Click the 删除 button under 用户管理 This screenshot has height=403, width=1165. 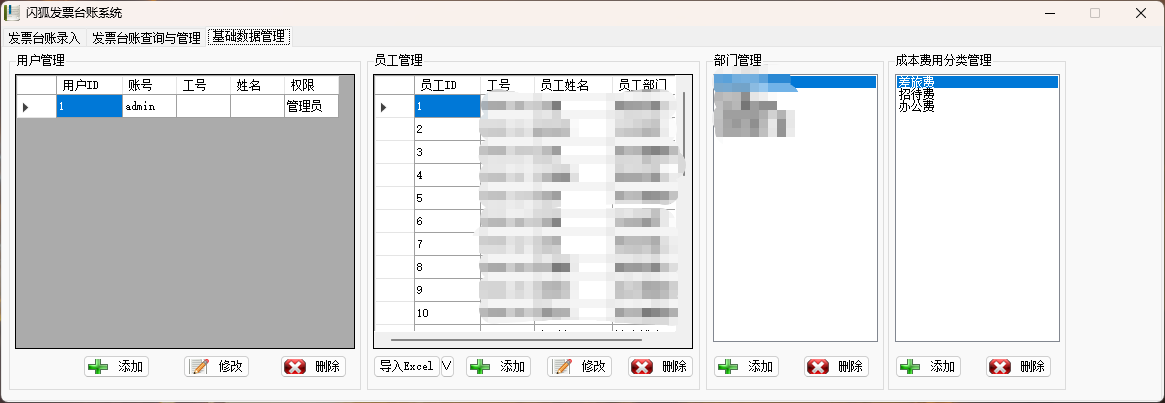click(x=313, y=367)
